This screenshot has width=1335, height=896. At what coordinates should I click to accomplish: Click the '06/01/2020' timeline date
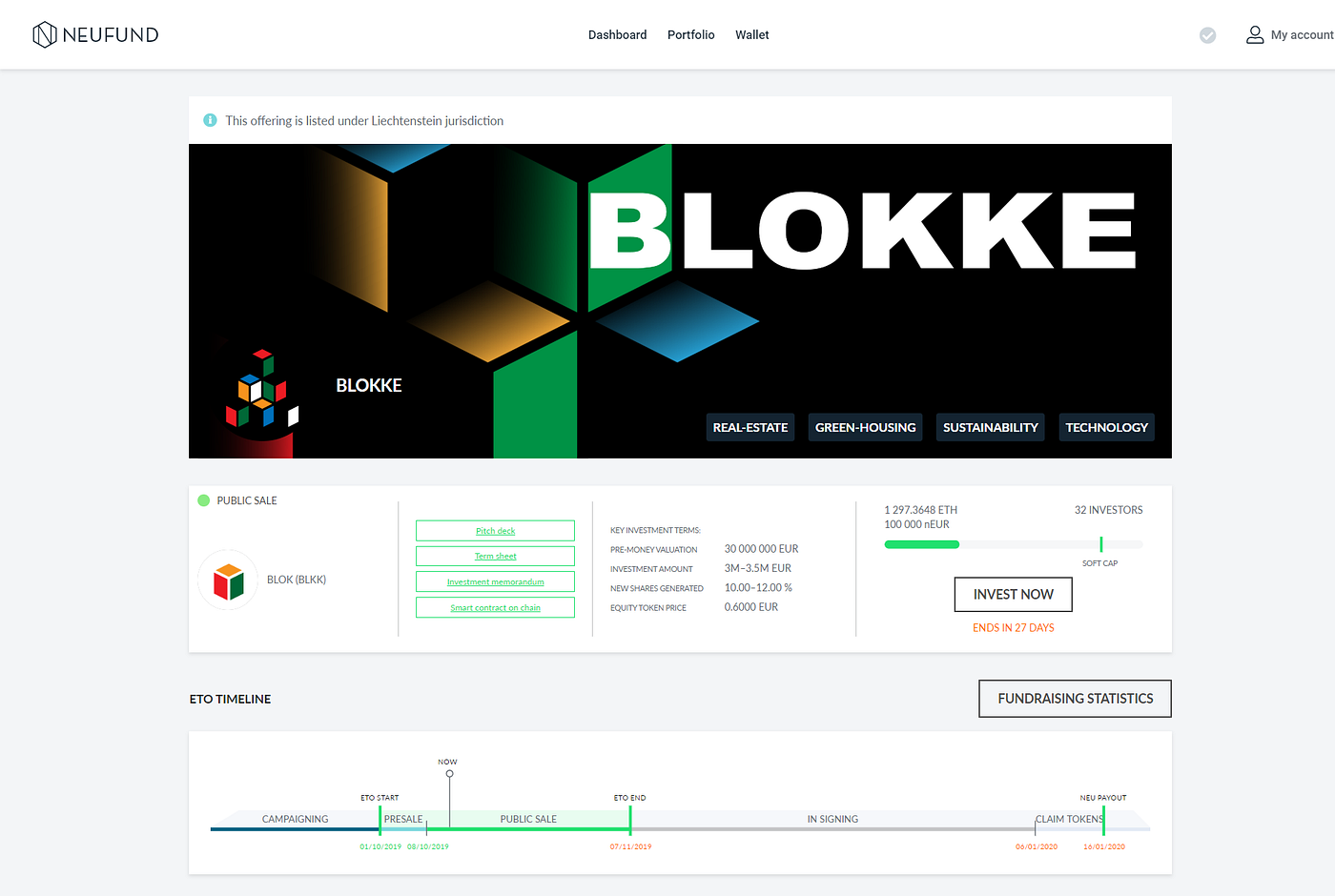point(1037,846)
